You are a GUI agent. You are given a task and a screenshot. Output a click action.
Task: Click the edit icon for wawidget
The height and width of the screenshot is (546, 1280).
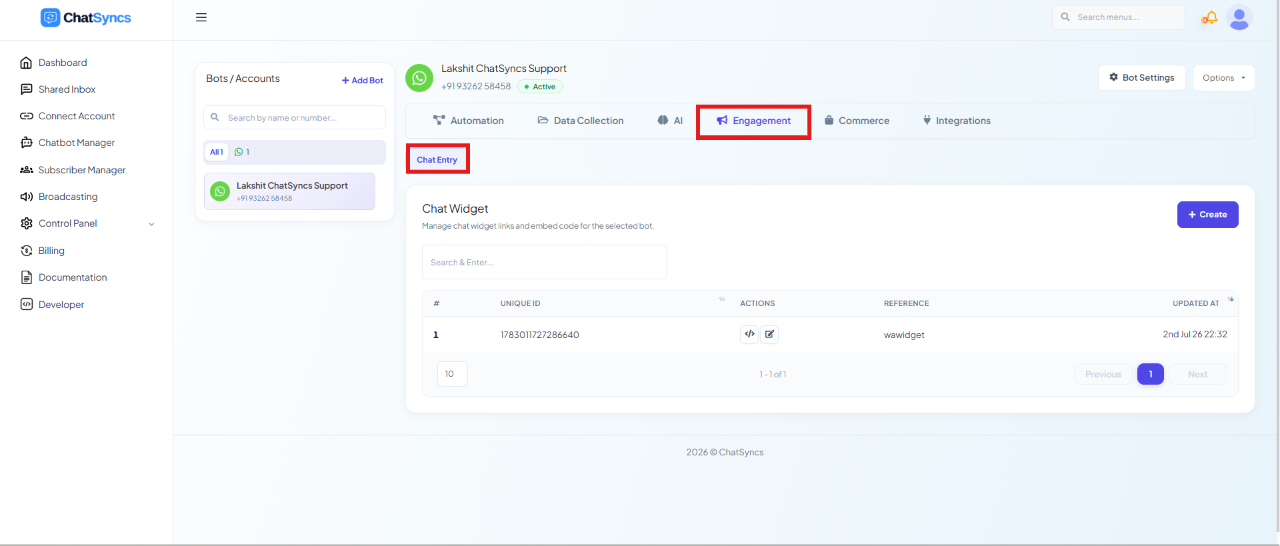pyautogui.click(x=769, y=335)
